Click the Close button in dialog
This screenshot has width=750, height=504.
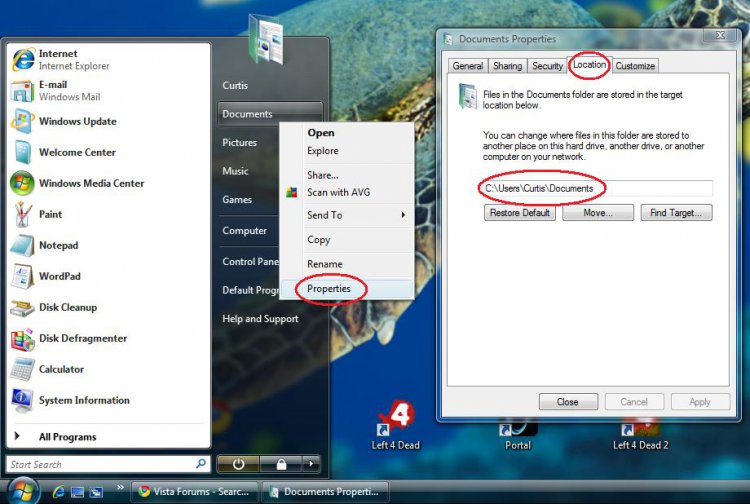[568, 402]
